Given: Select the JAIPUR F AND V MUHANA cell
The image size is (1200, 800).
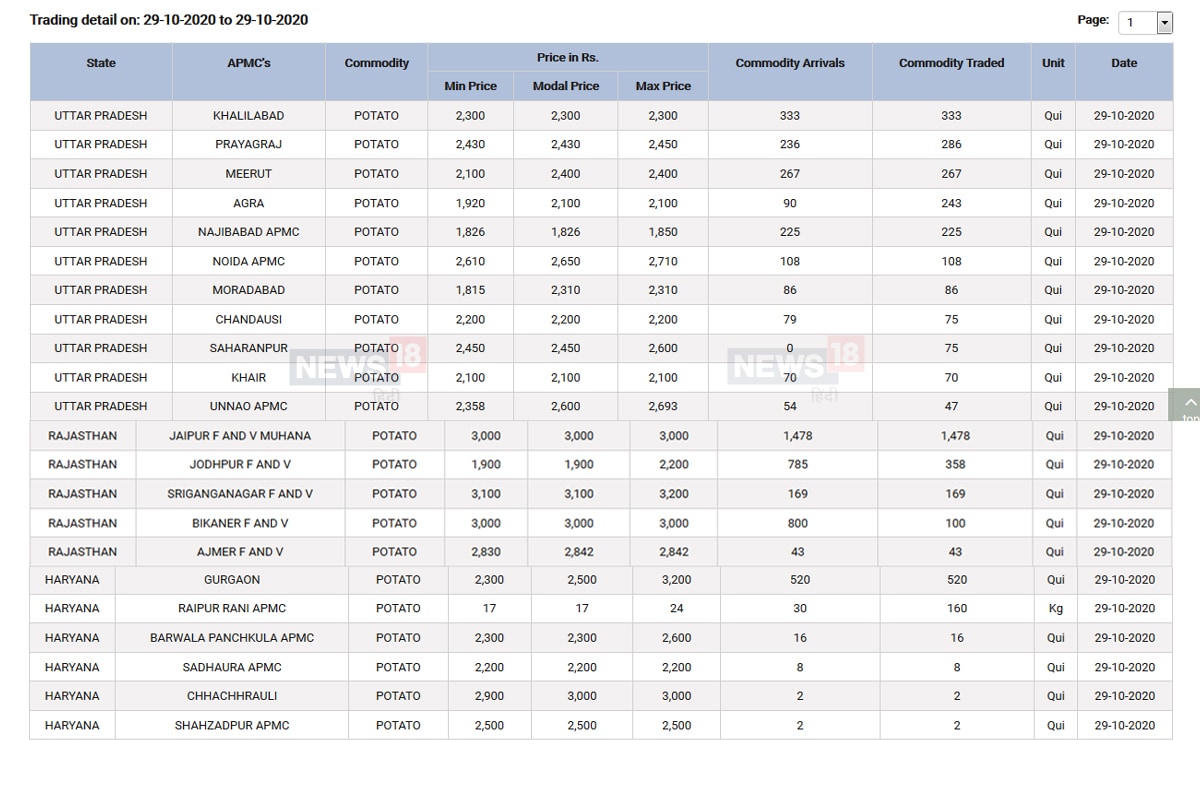Looking at the screenshot, I should pos(240,436).
